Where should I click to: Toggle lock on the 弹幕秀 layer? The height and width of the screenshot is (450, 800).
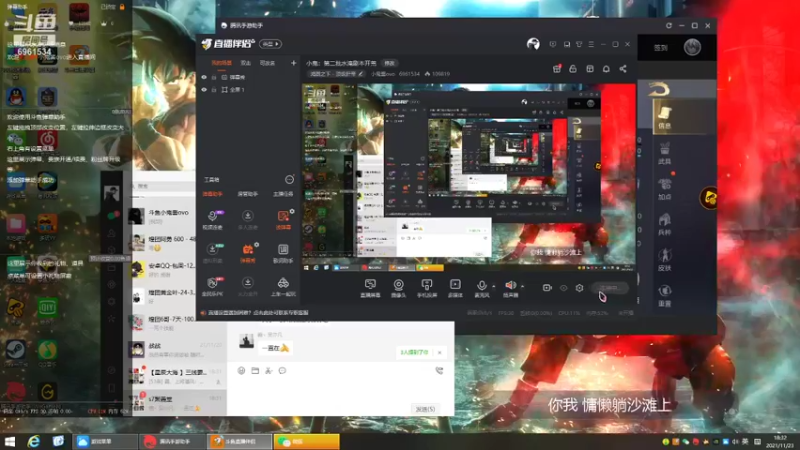pos(214,77)
